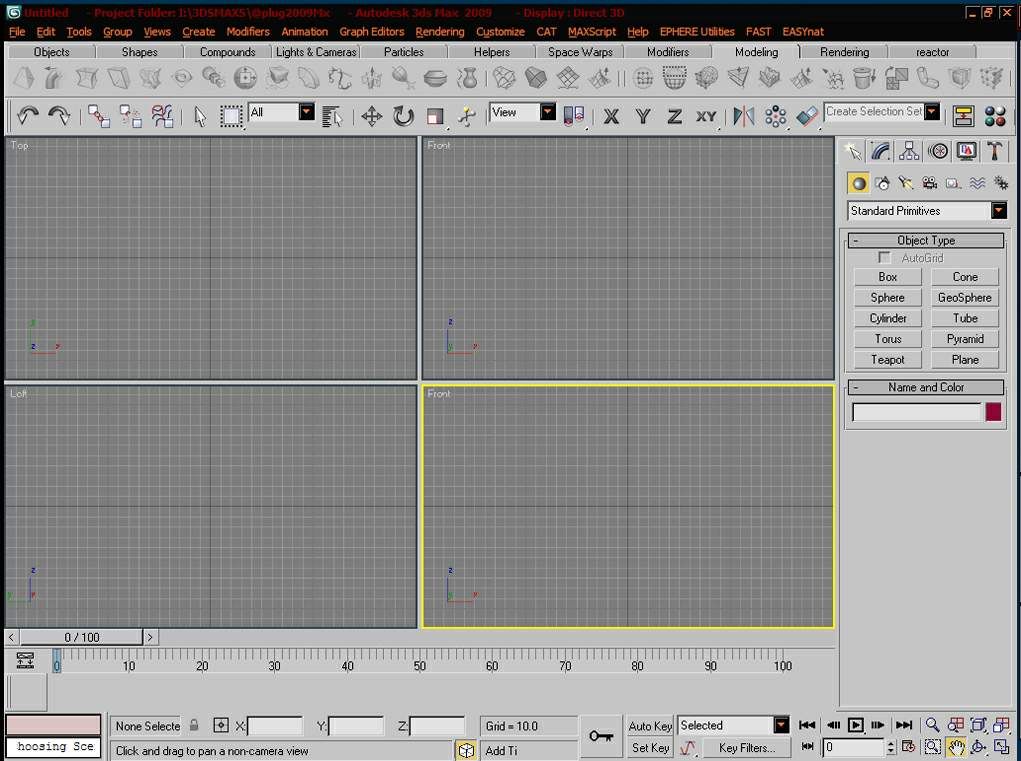Open the Graph Editors menu
Screen dimensions: 1021x761
click(372, 31)
